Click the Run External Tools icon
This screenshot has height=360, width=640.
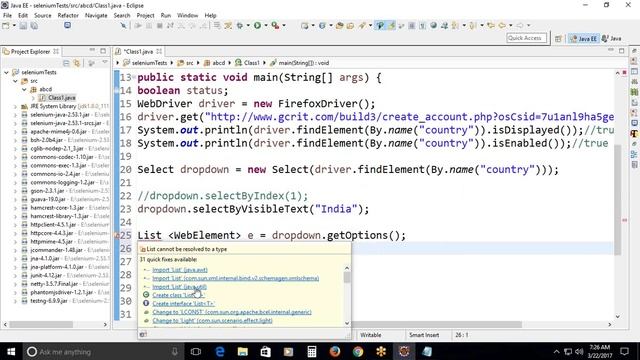pos(276,26)
